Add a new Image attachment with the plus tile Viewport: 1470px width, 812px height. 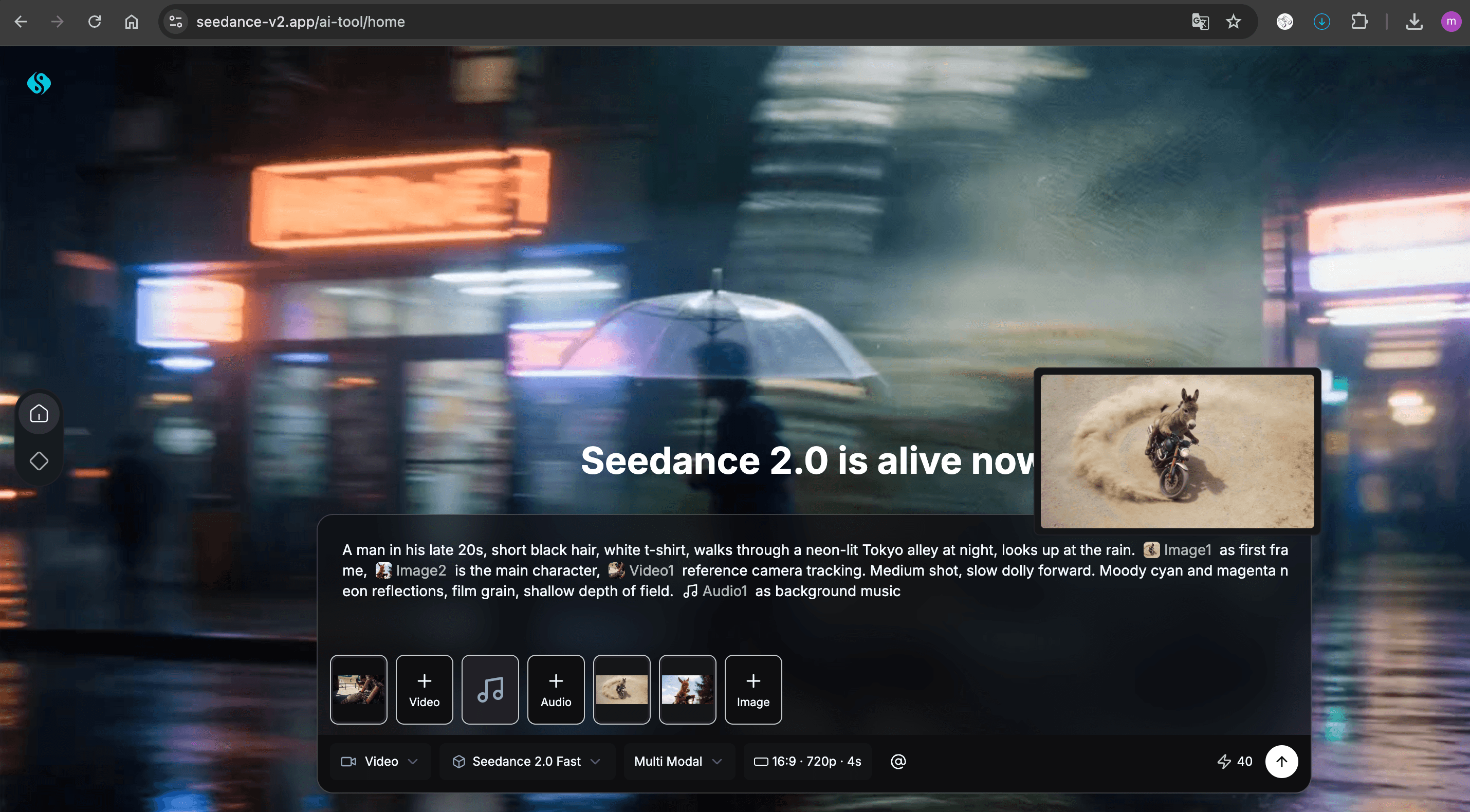click(752, 689)
